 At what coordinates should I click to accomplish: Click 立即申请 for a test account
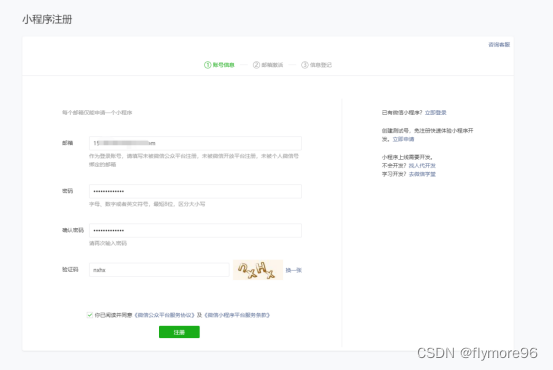tap(403, 139)
